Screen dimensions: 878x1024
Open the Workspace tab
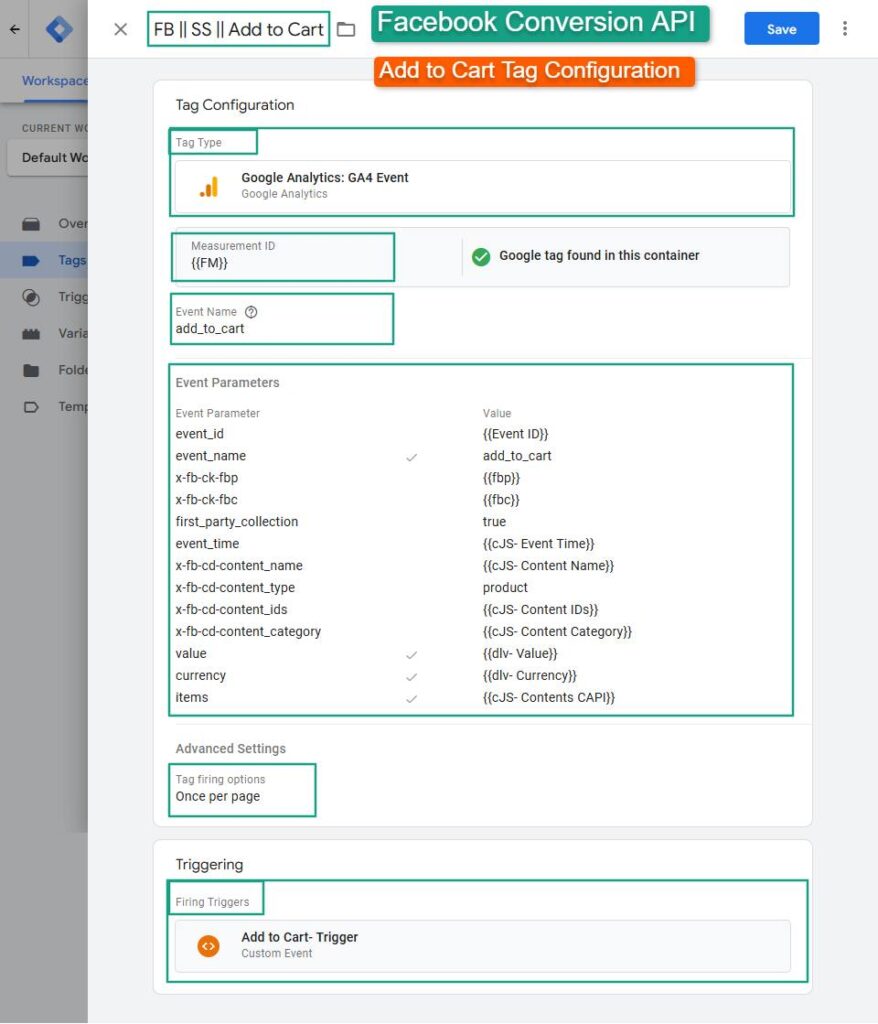(x=55, y=81)
